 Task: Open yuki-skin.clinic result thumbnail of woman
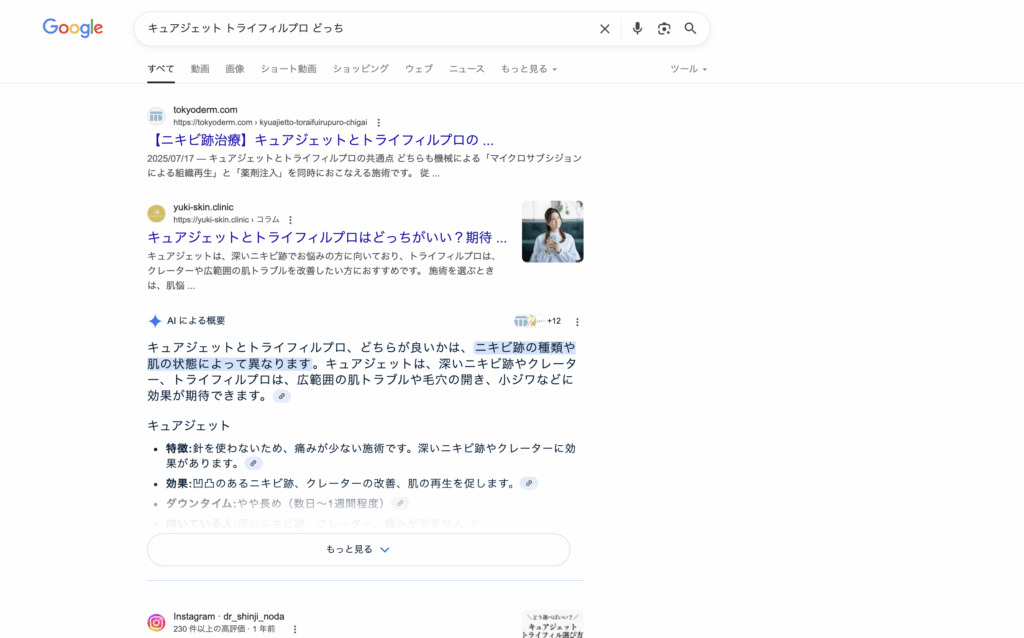pos(552,232)
